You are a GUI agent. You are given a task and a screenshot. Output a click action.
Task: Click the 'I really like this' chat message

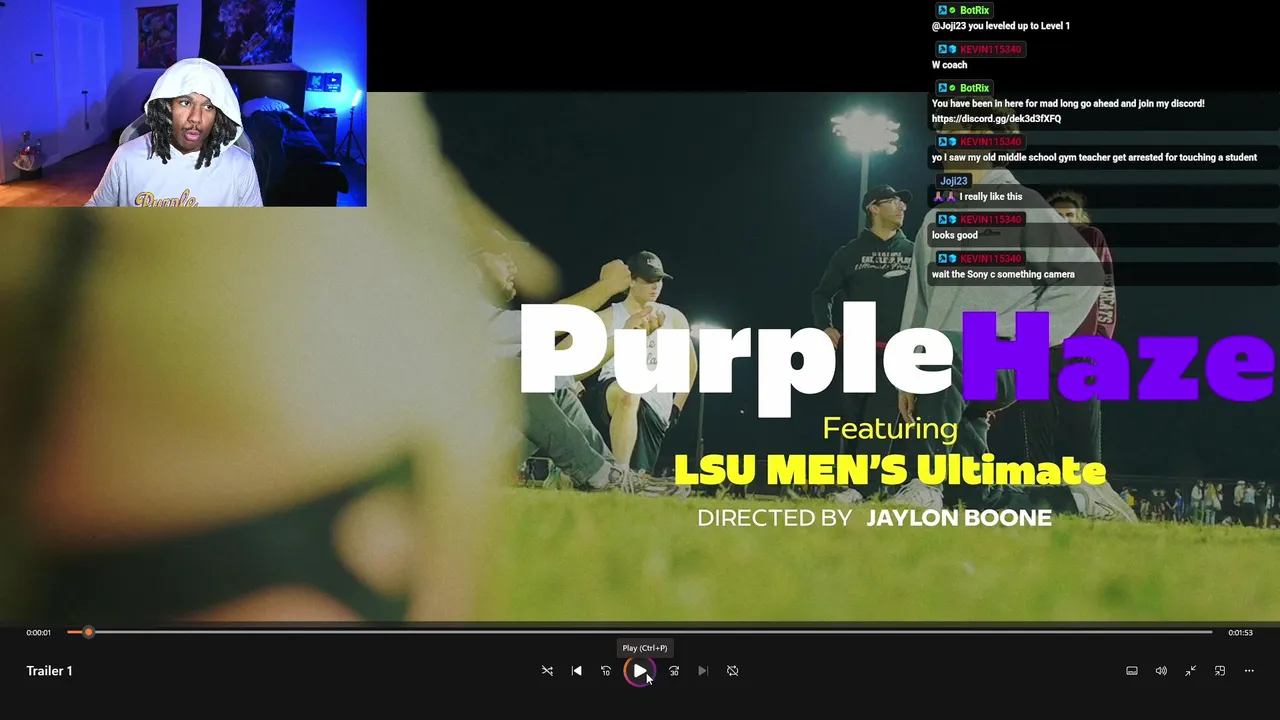pos(990,197)
